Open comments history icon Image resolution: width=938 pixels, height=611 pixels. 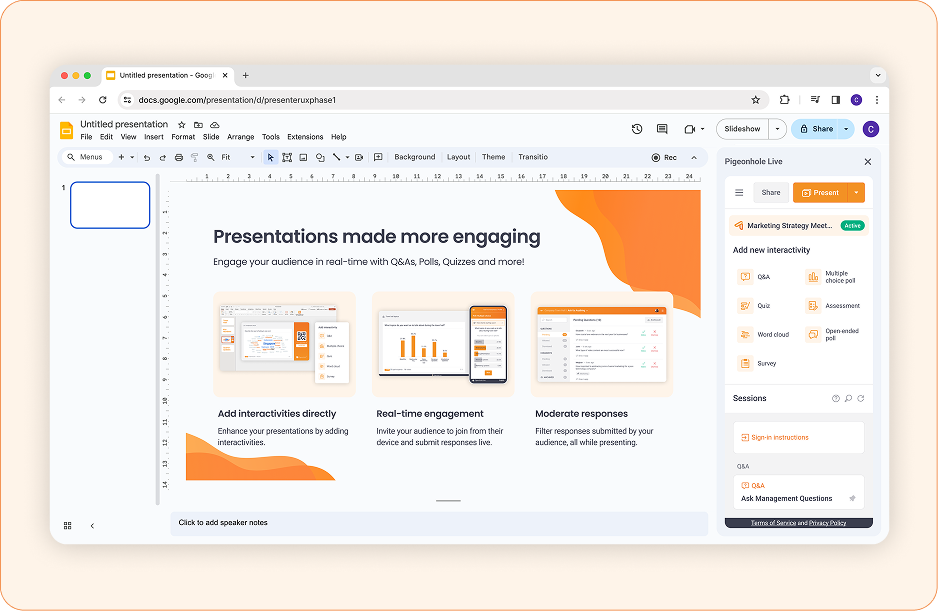coord(662,129)
